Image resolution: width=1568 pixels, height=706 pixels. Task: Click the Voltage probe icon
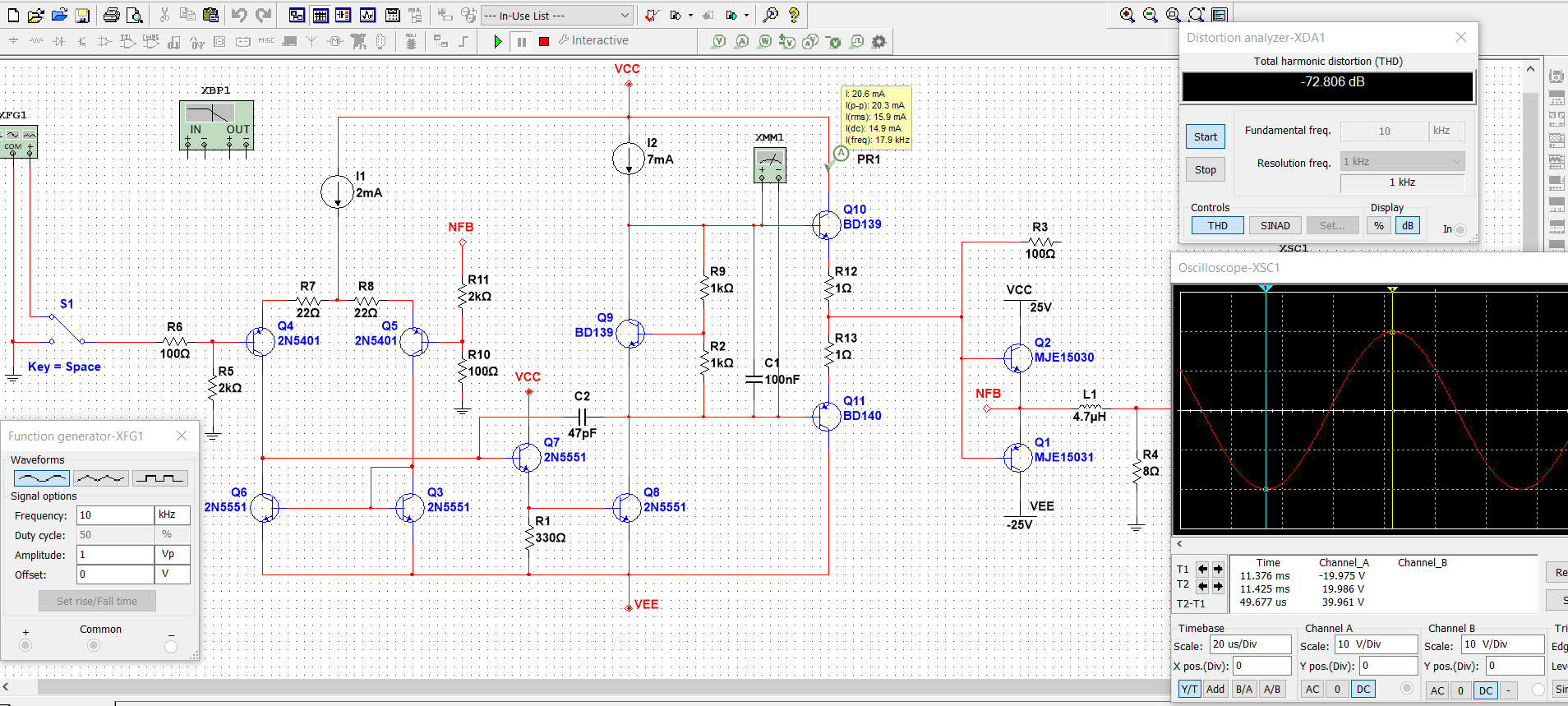(x=719, y=41)
